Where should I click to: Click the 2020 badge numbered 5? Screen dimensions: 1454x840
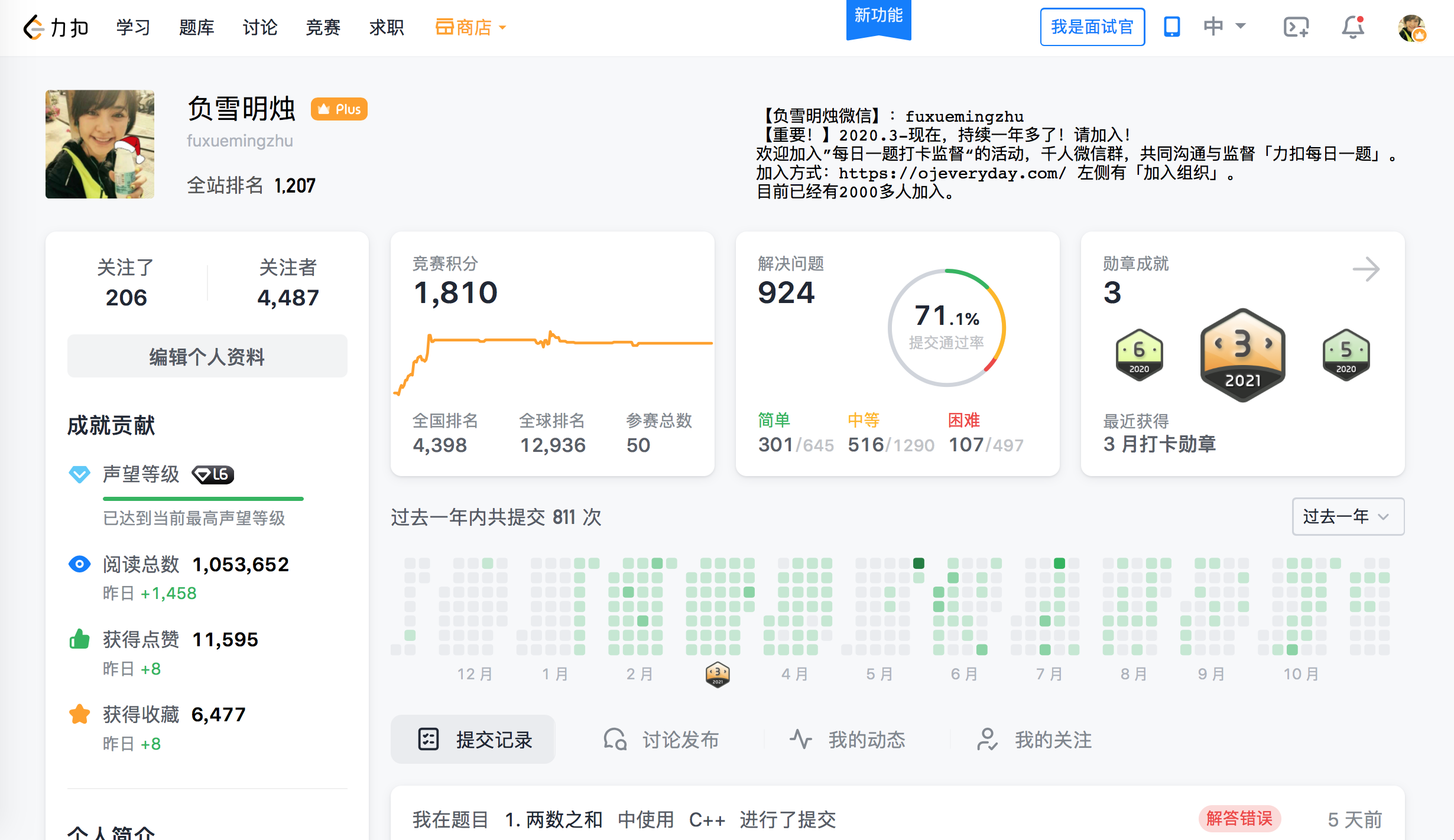tap(1346, 355)
